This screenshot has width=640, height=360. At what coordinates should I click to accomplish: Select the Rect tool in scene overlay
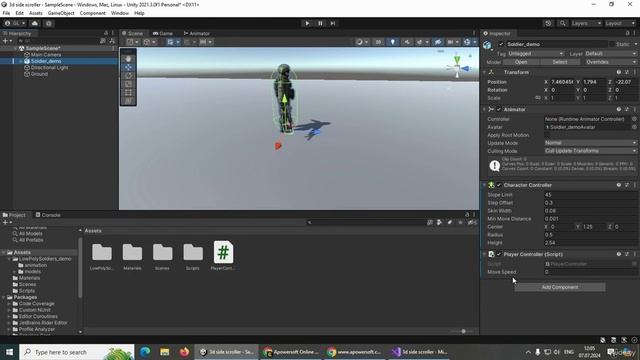[x=129, y=92]
